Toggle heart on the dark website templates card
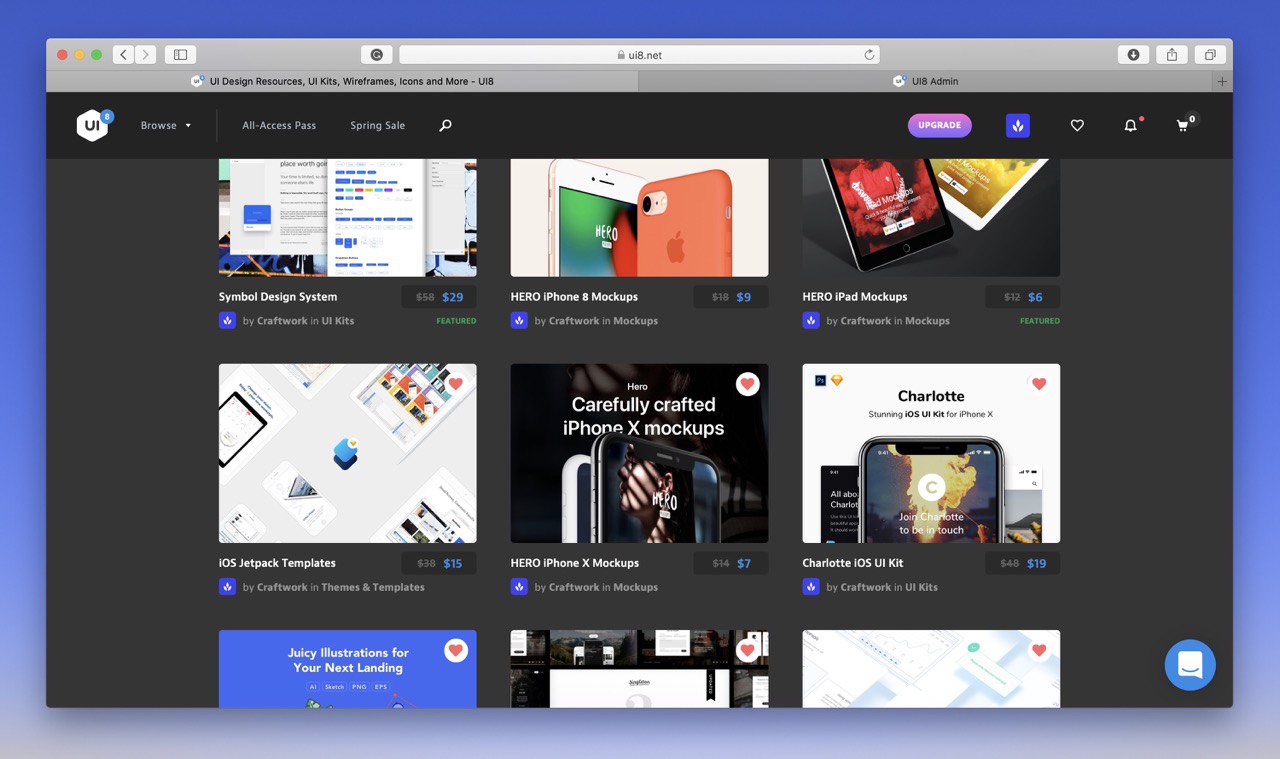1280x759 pixels. (747, 650)
